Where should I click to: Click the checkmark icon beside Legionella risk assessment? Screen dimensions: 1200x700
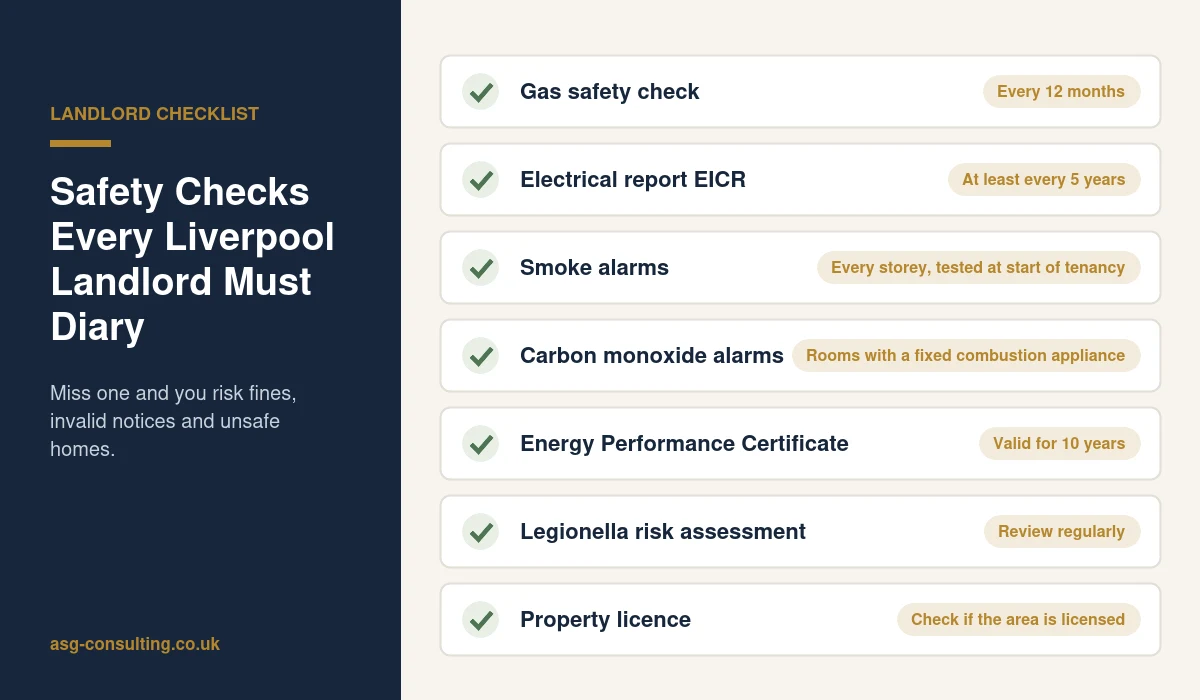click(481, 532)
